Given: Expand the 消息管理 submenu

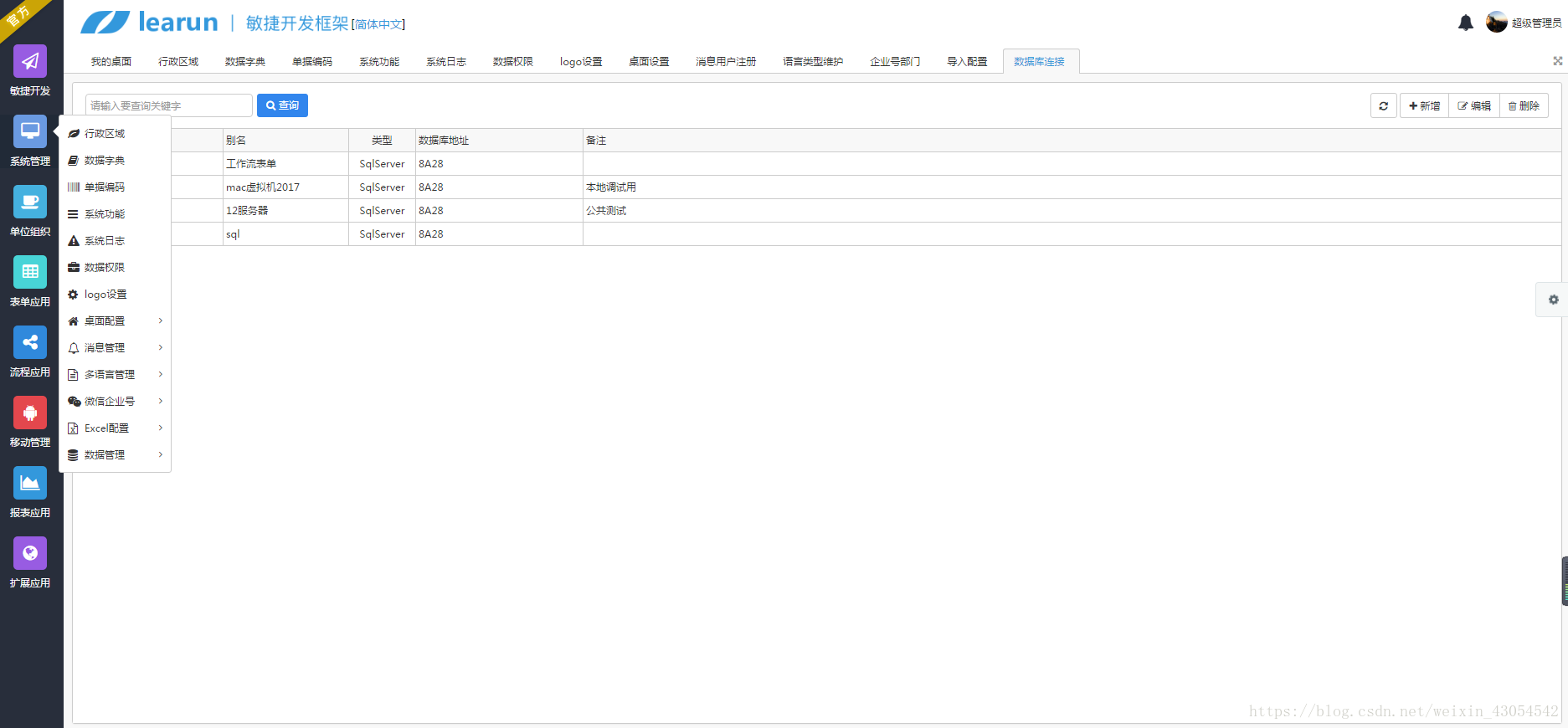Looking at the screenshot, I should coord(115,348).
